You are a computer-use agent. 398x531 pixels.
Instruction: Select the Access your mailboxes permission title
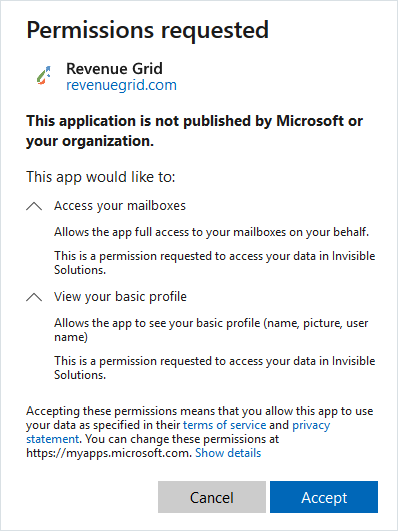coord(120,206)
